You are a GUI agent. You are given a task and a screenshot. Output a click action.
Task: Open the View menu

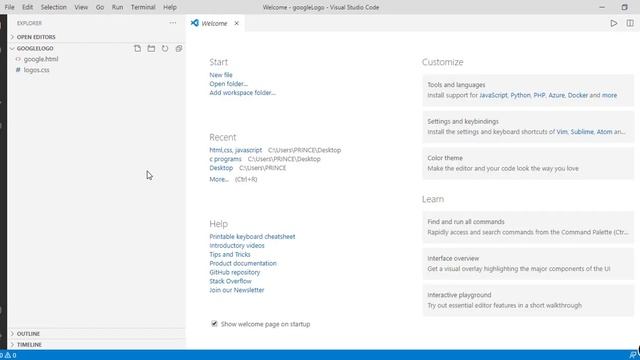click(x=81, y=7)
